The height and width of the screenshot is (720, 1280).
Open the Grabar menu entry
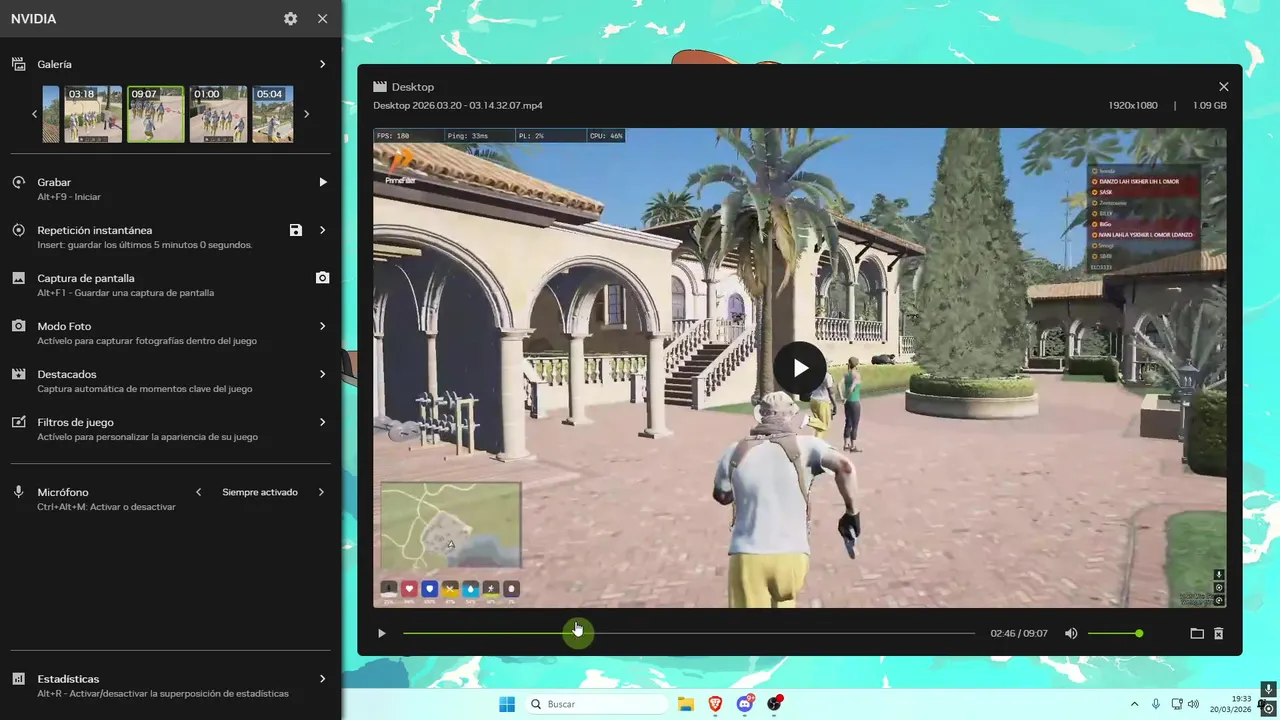pyautogui.click(x=170, y=189)
